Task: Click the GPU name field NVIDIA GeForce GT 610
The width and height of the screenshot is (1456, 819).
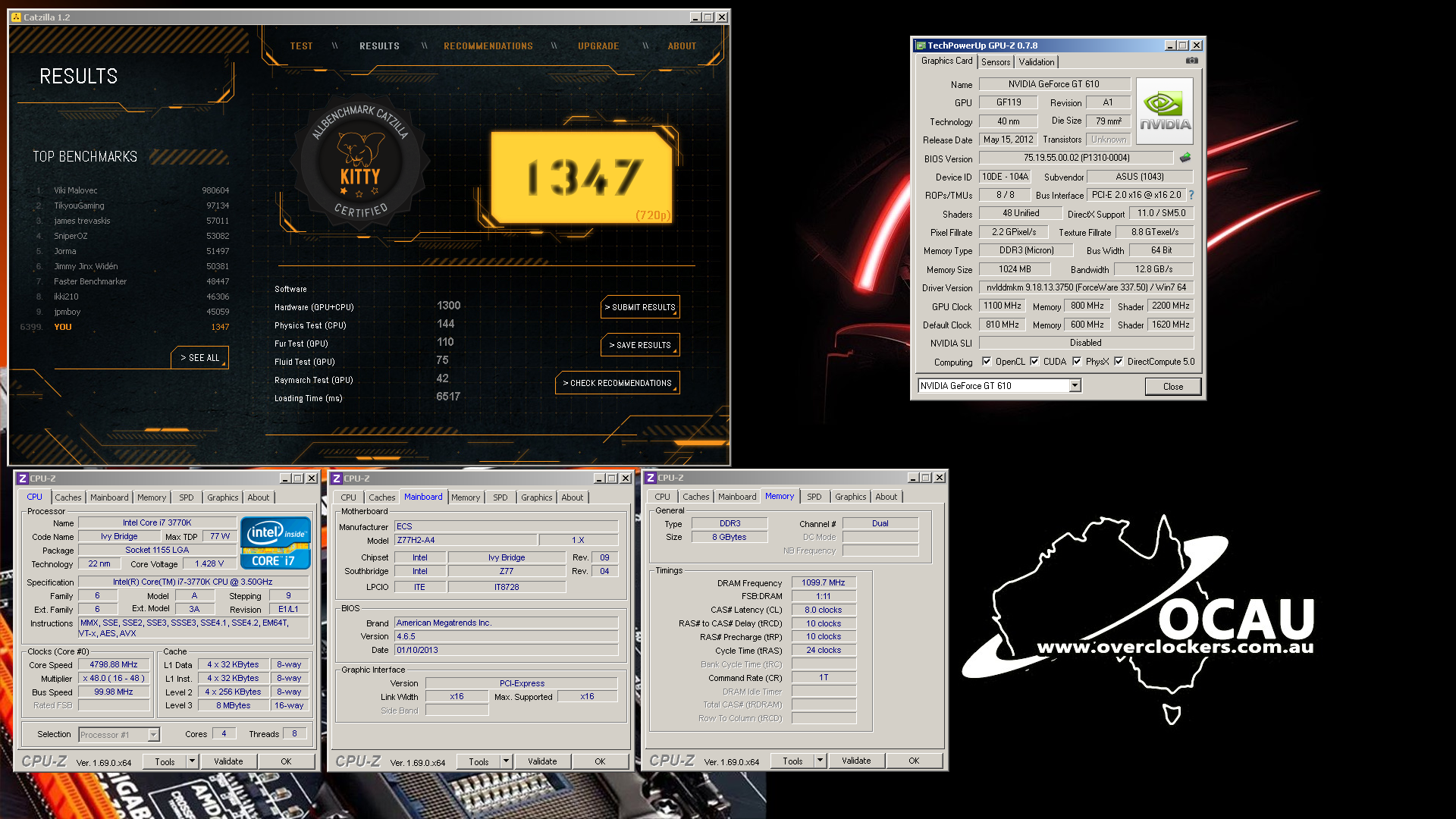Action: pos(1054,84)
